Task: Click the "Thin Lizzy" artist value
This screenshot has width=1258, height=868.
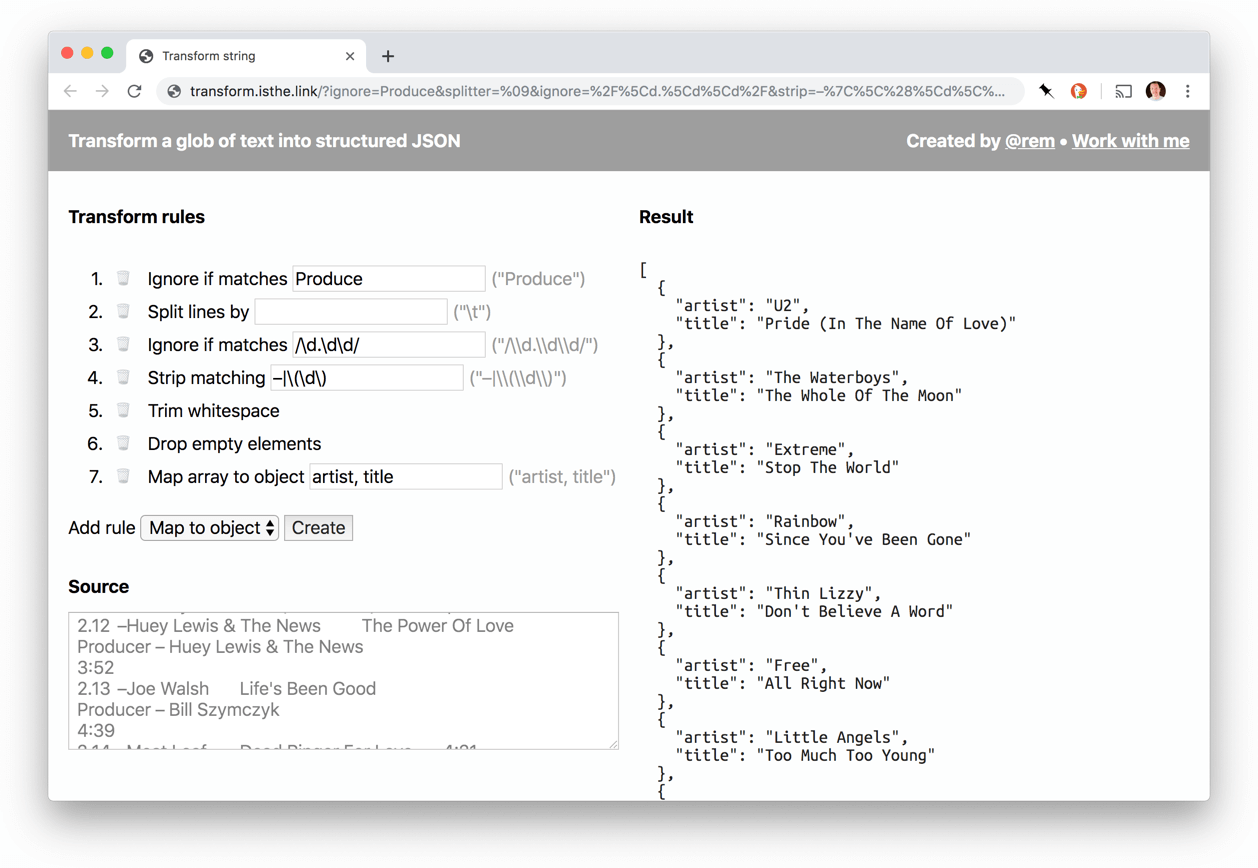Action: point(823,593)
